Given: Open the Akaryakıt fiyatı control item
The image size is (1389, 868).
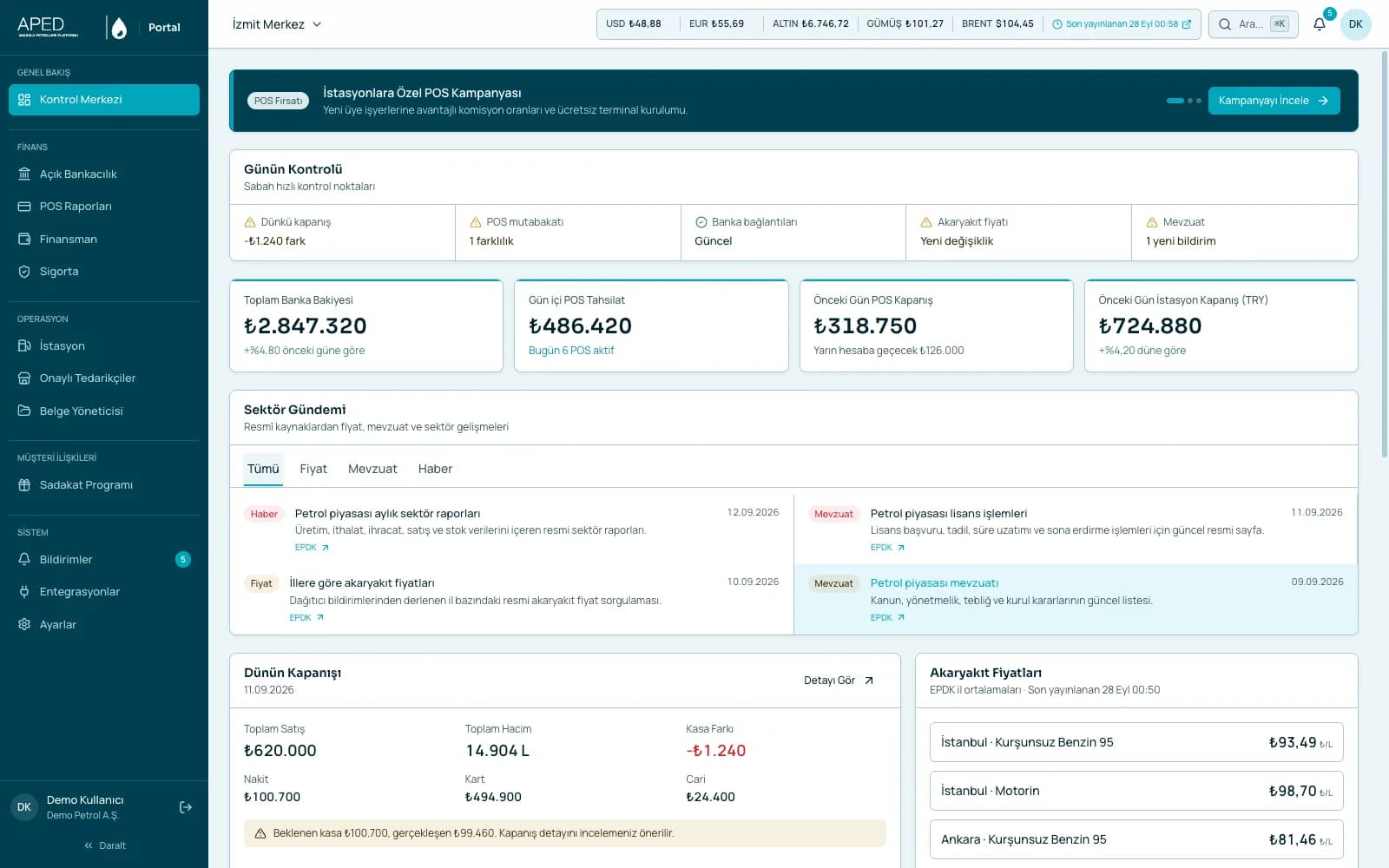Looking at the screenshot, I should click(x=1018, y=233).
